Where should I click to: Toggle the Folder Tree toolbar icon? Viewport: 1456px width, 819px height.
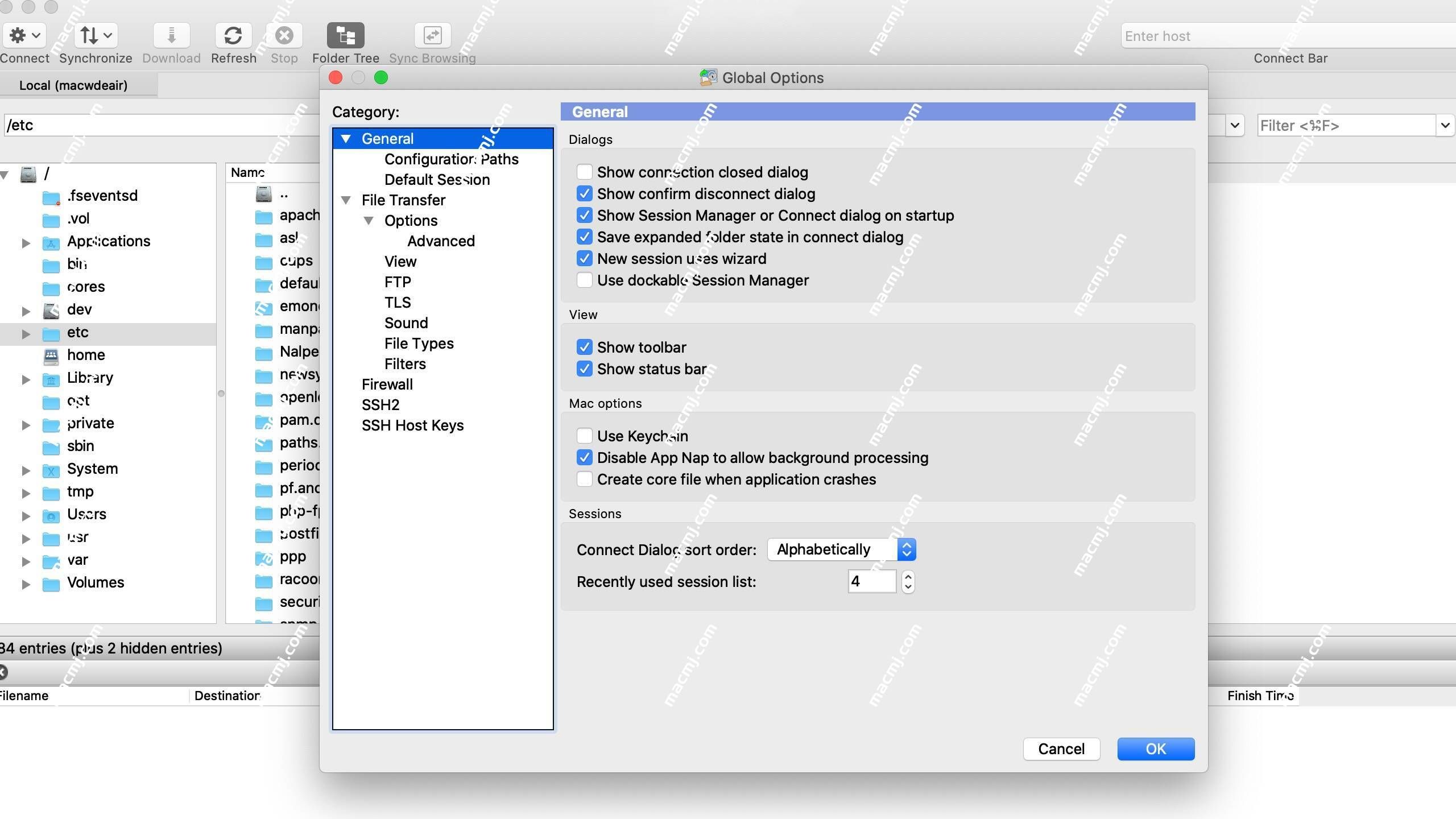tap(345, 35)
